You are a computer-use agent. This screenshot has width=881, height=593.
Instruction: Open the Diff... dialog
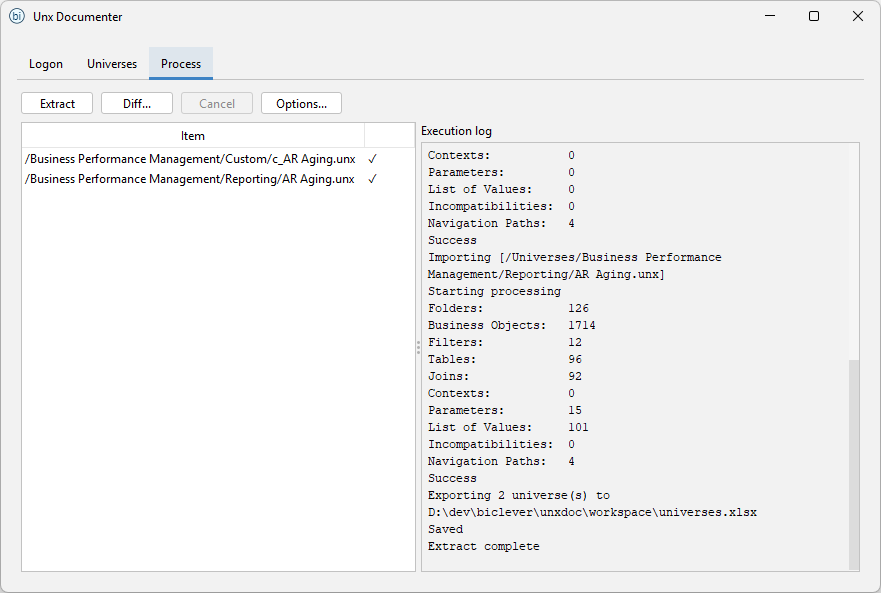click(x=137, y=103)
